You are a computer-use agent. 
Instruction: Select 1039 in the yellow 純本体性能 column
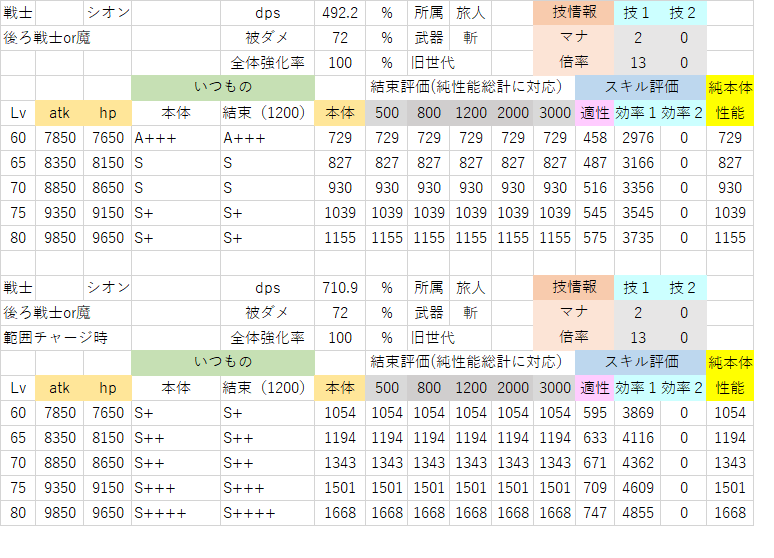click(x=730, y=213)
